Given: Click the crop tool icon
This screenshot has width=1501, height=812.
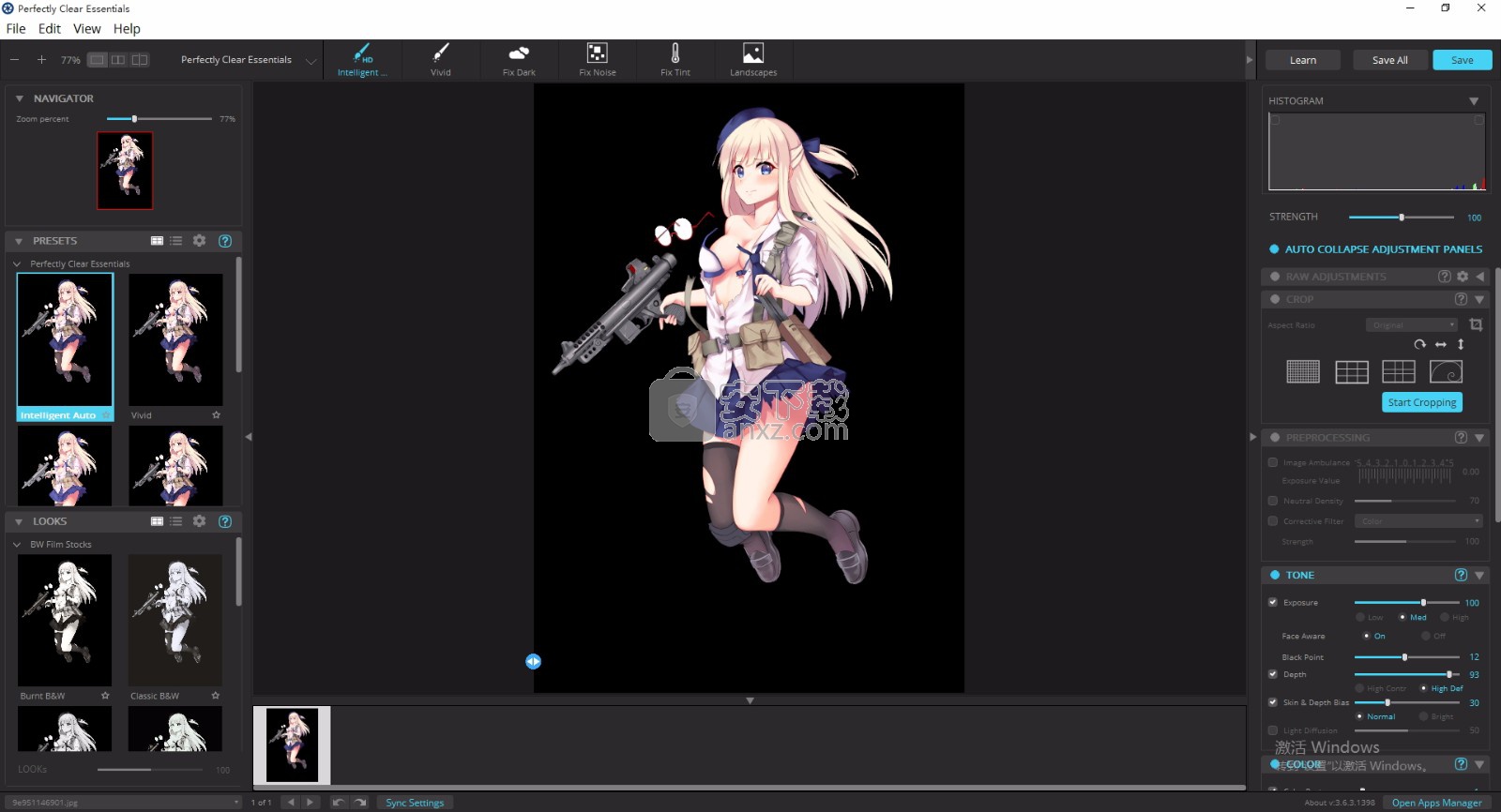Looking at the screenshot, I should pyautogui.click(x=1476, y=324).
